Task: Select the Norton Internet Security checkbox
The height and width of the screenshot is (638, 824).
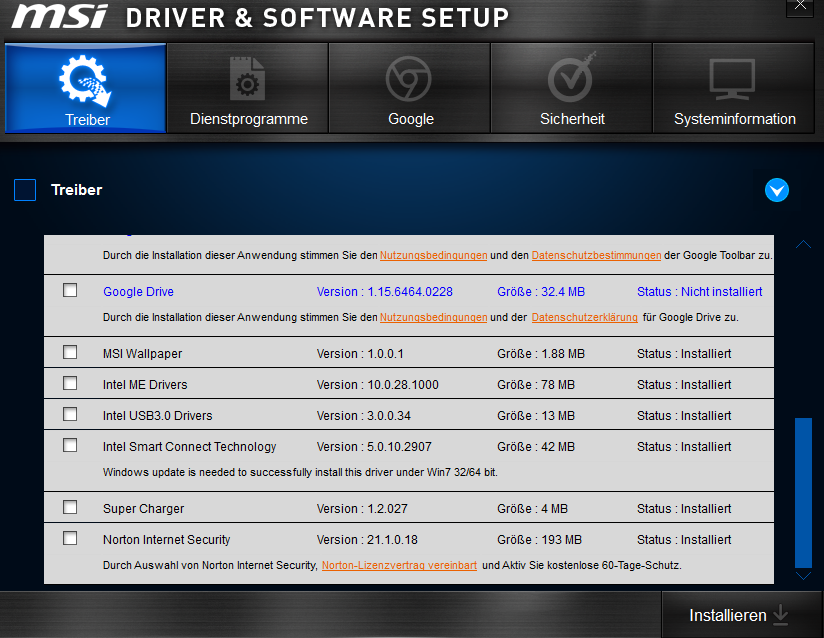Action: click(70, 538)
